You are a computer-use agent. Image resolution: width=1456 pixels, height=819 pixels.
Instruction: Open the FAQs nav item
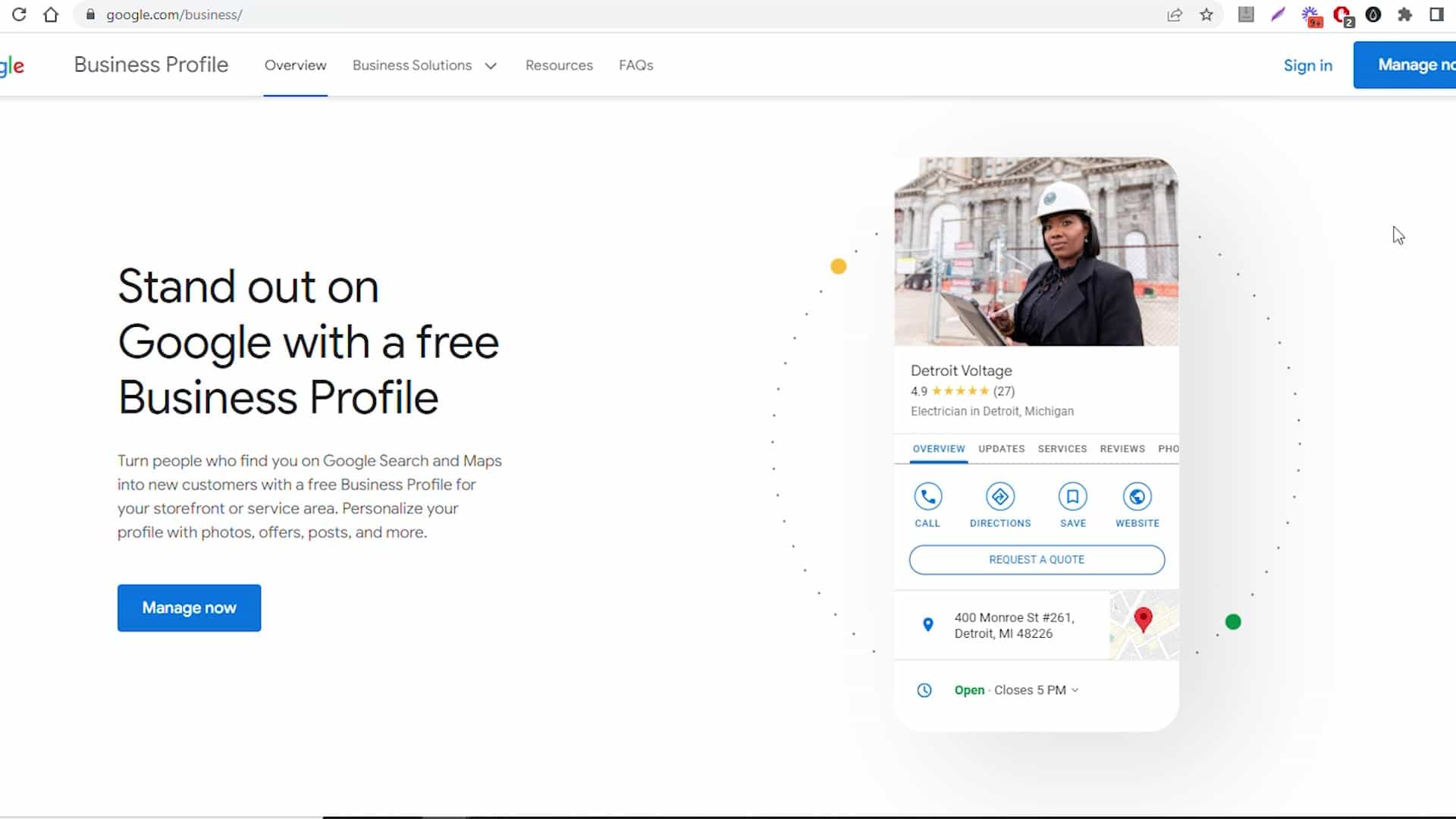point(635,65)
